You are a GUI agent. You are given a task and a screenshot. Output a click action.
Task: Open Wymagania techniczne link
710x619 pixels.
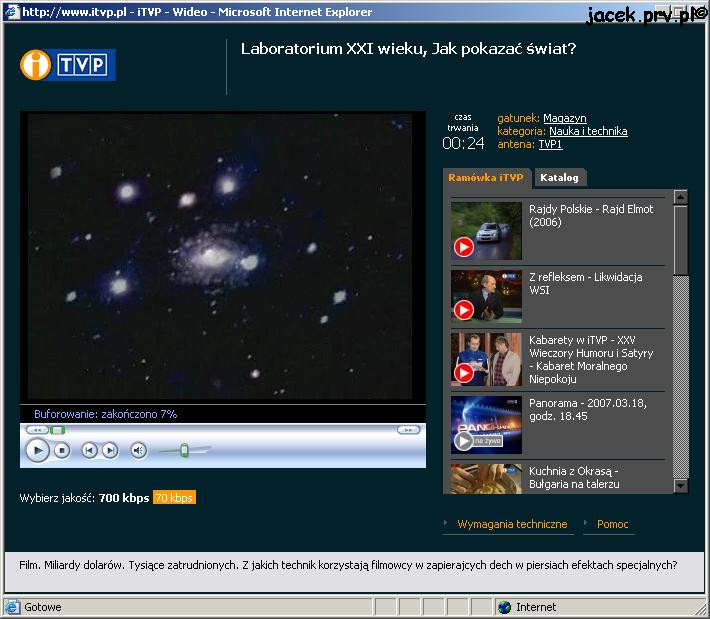(512, 524)
